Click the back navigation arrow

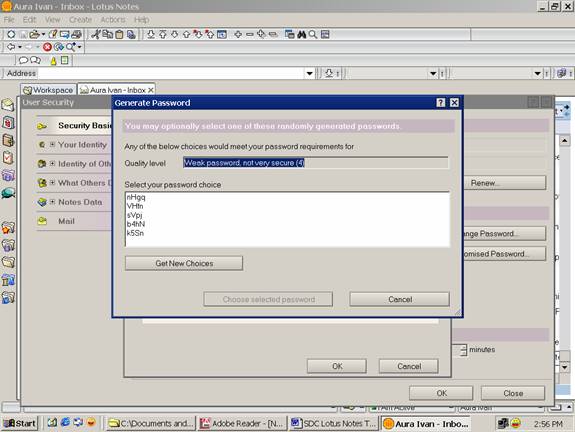(x=11, y=47)
